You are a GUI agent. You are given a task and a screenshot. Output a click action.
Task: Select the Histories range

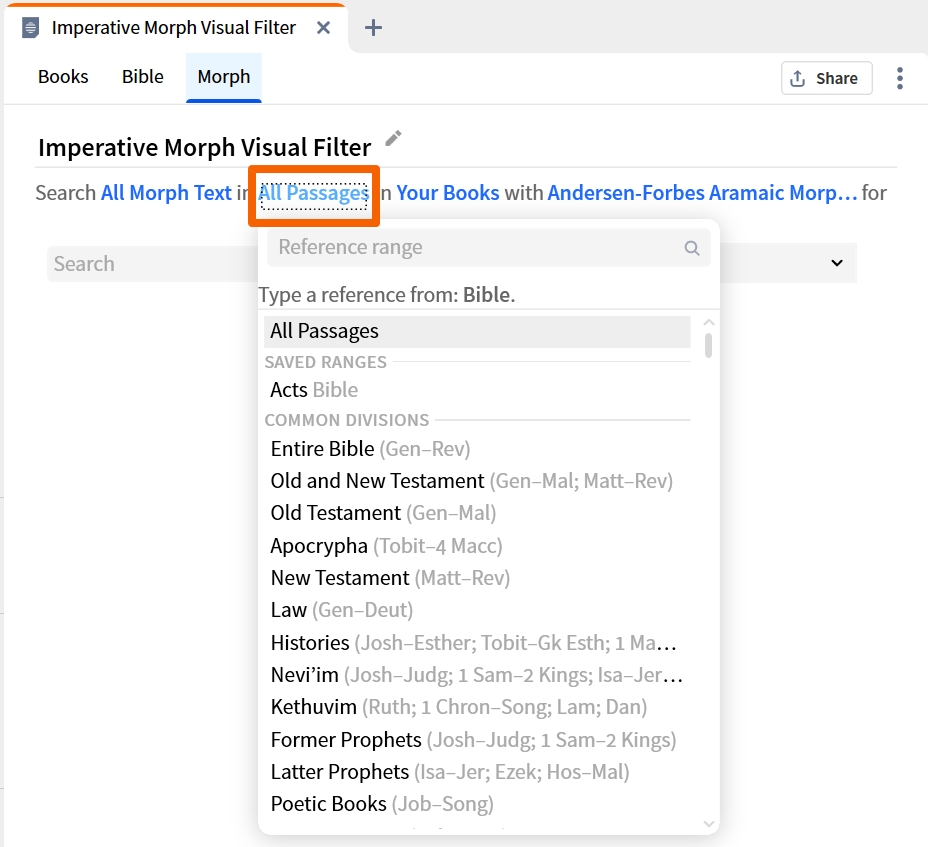[477, 643]
